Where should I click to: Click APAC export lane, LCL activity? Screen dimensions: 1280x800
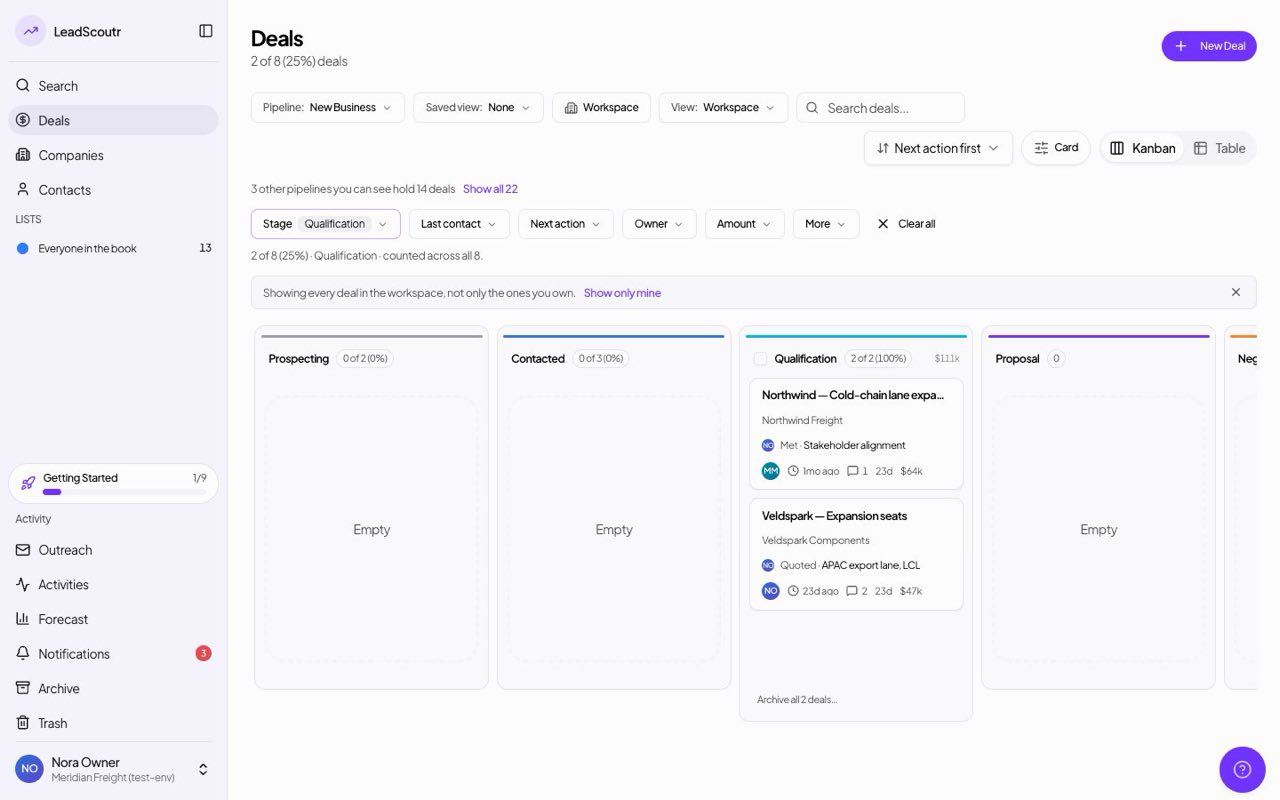pos(870,566)
